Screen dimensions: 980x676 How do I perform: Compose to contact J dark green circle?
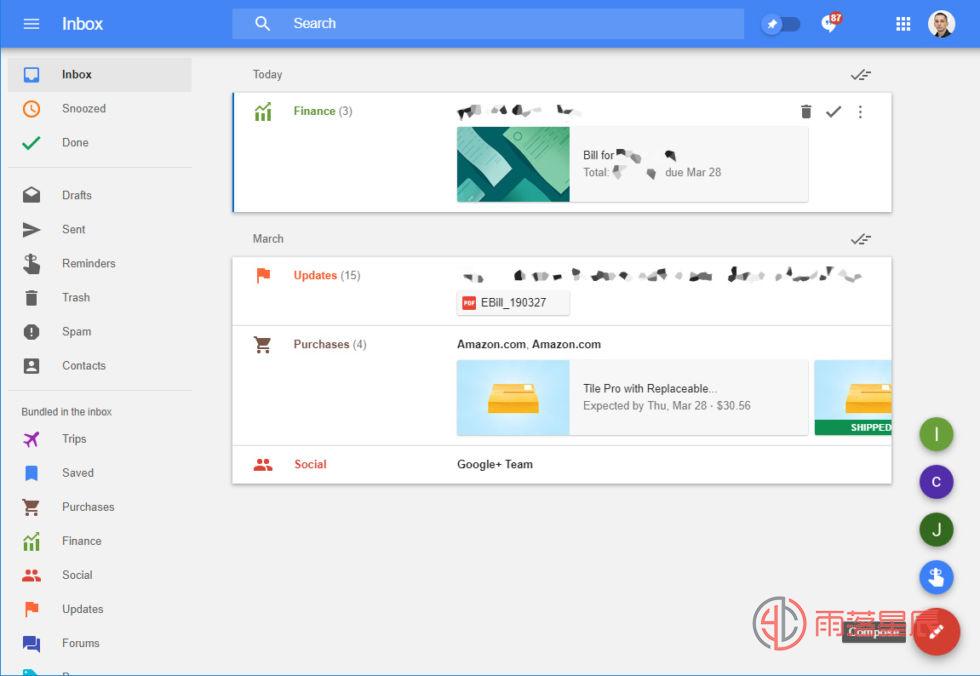936,530
